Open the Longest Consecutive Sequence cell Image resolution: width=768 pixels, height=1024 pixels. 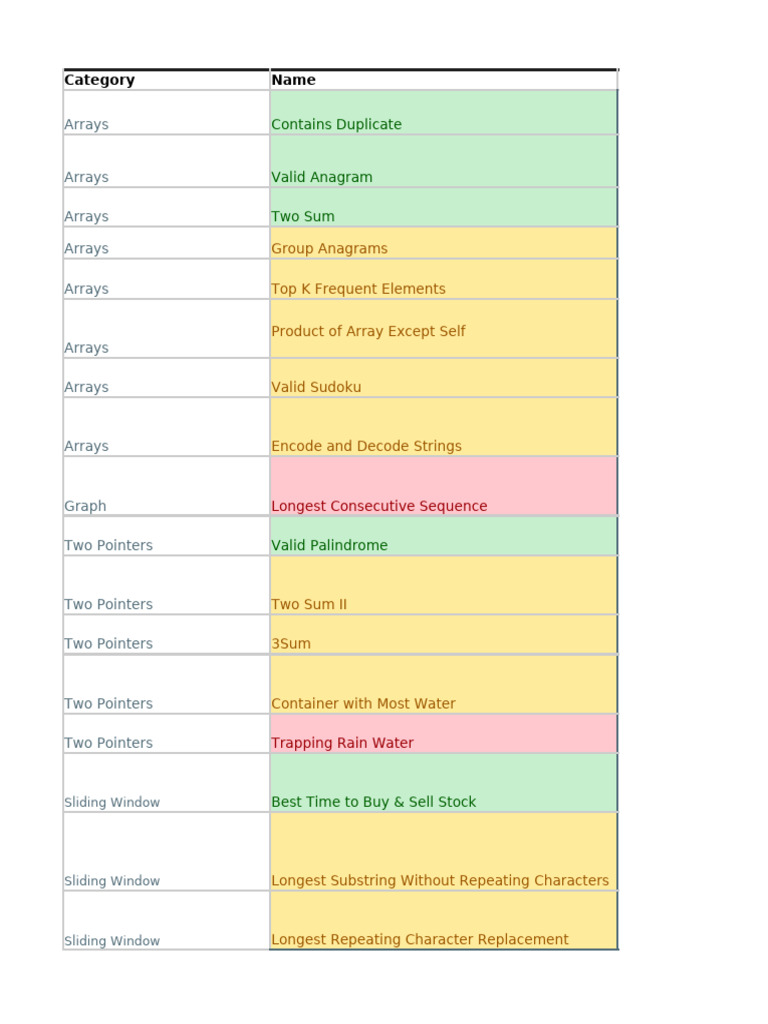tap(380, 506)
